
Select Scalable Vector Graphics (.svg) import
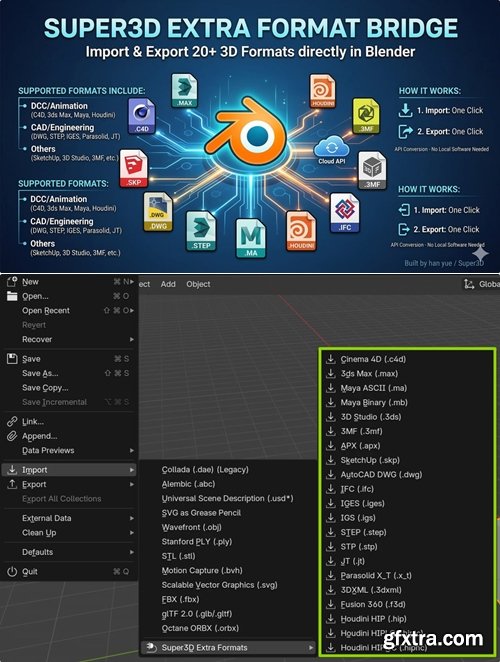click(x=220, y=585)
